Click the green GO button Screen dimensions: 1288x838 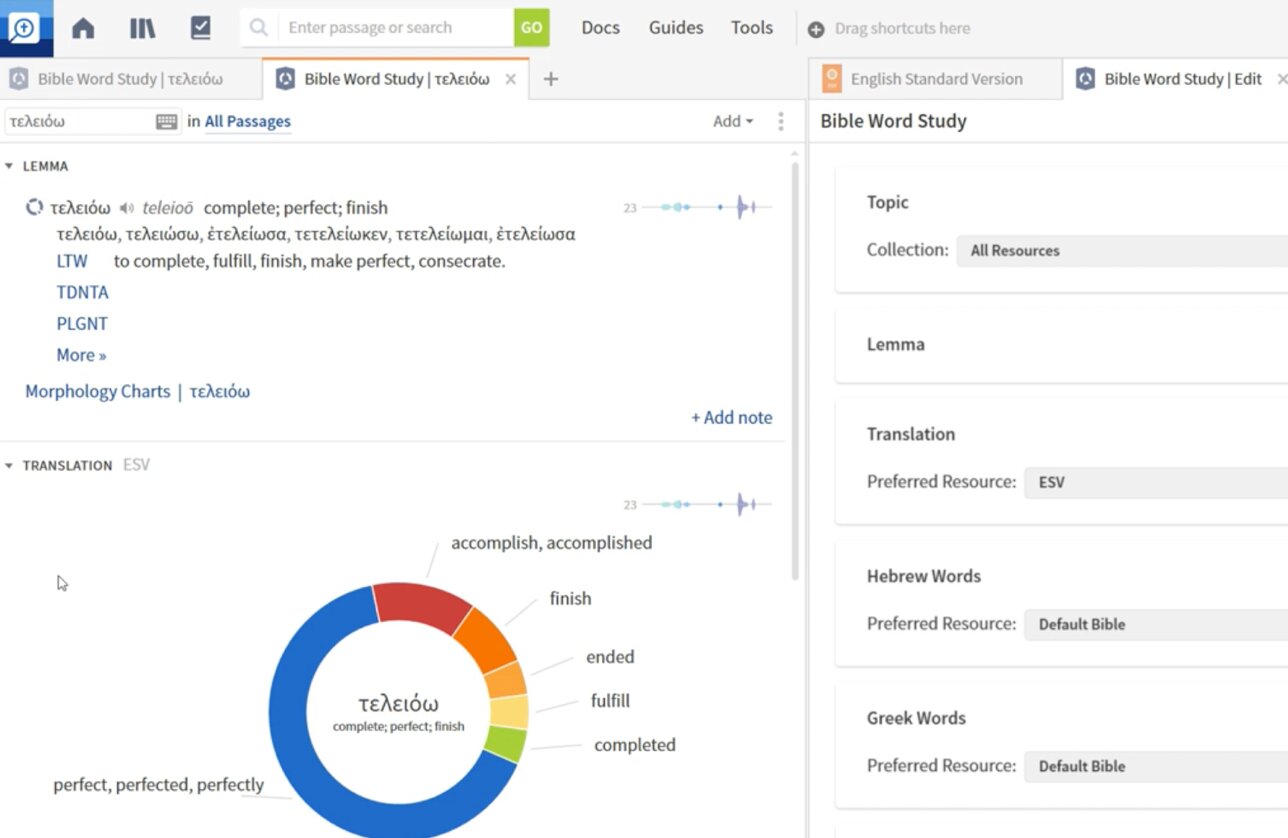pos(532,28)
